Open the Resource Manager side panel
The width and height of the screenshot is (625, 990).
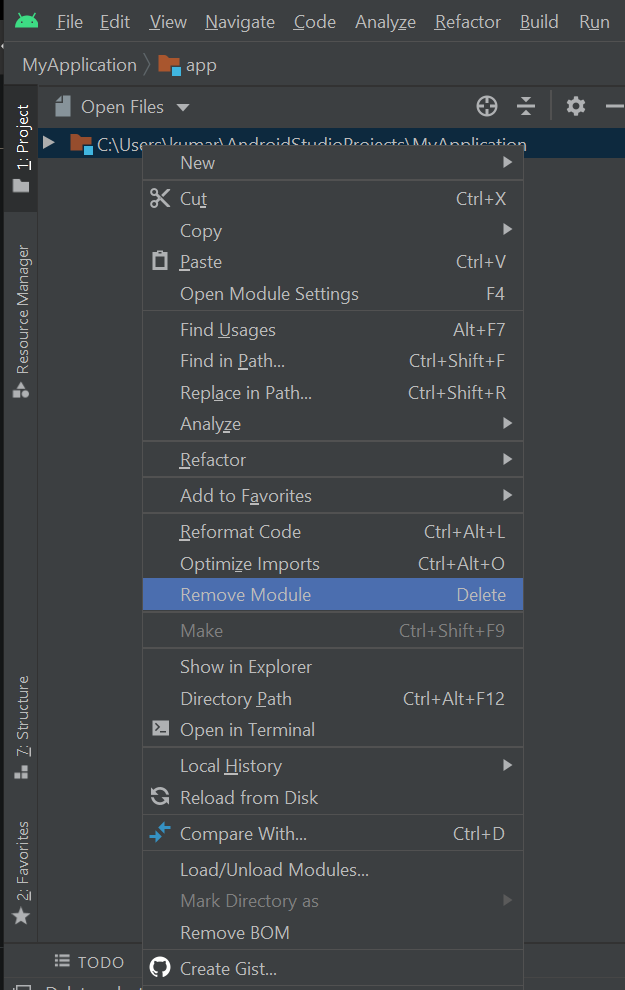click(x=22, y=321)
